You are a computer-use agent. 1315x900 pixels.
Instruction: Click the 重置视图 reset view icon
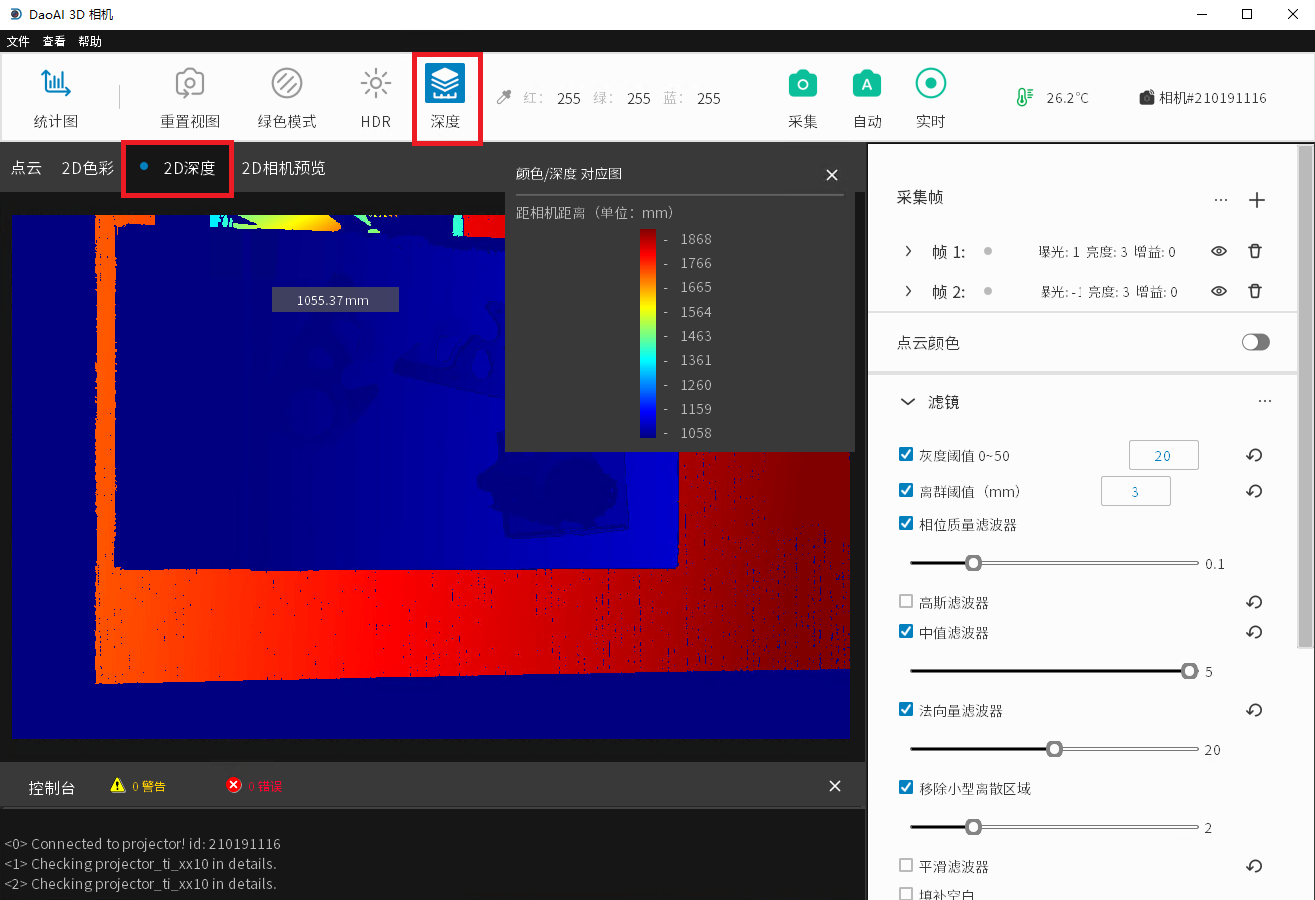[x=190, y=84]
